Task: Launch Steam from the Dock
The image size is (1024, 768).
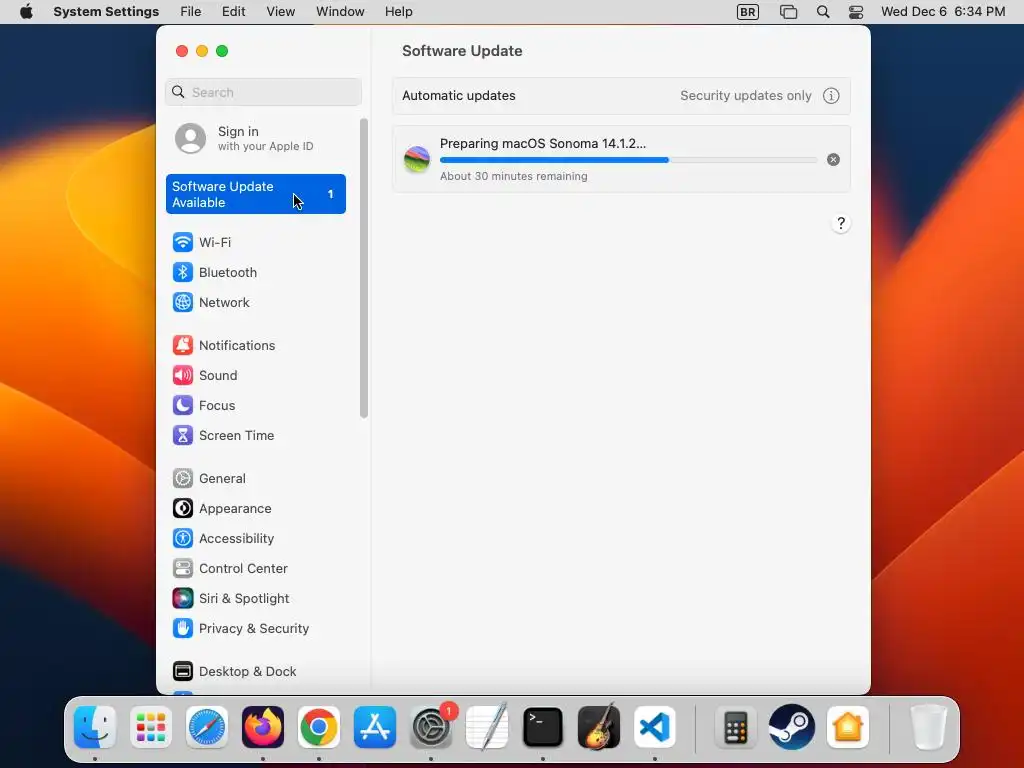Action: (792, 727)
